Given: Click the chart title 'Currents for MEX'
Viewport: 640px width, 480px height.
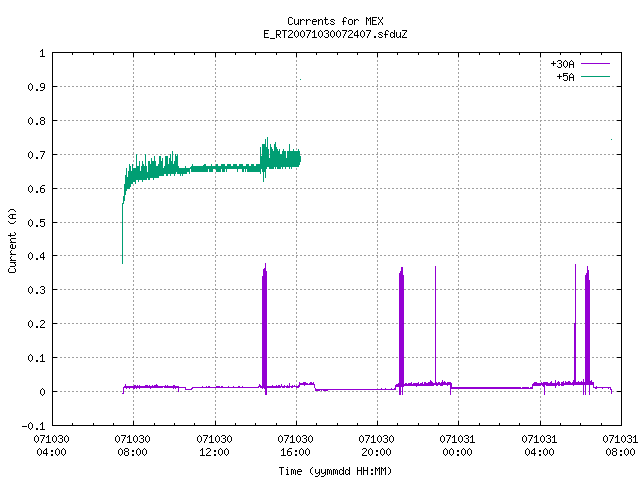Looking at the screenshot, I should [335, 21].
